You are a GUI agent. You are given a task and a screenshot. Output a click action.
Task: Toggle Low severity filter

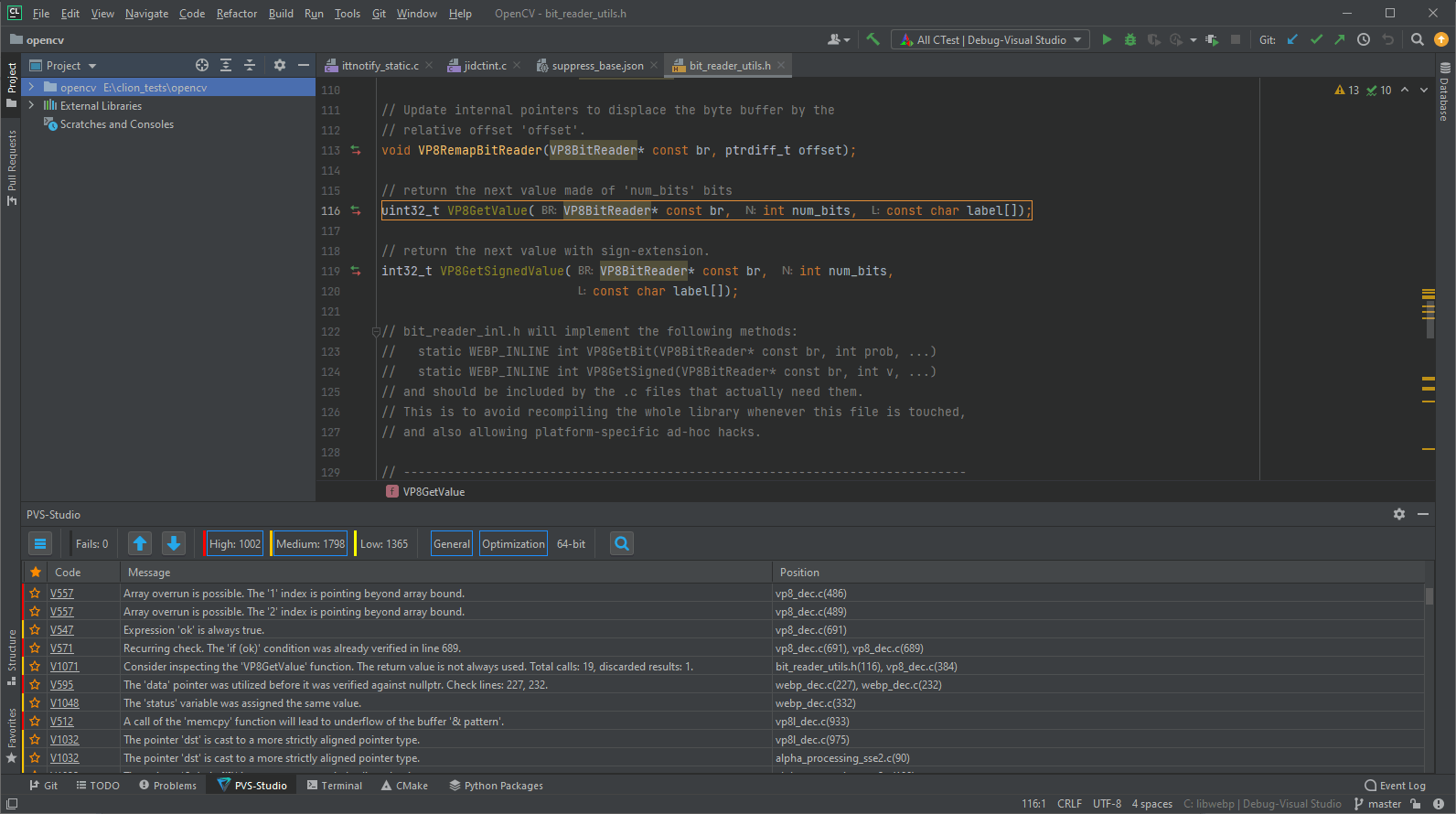point(383,543)
